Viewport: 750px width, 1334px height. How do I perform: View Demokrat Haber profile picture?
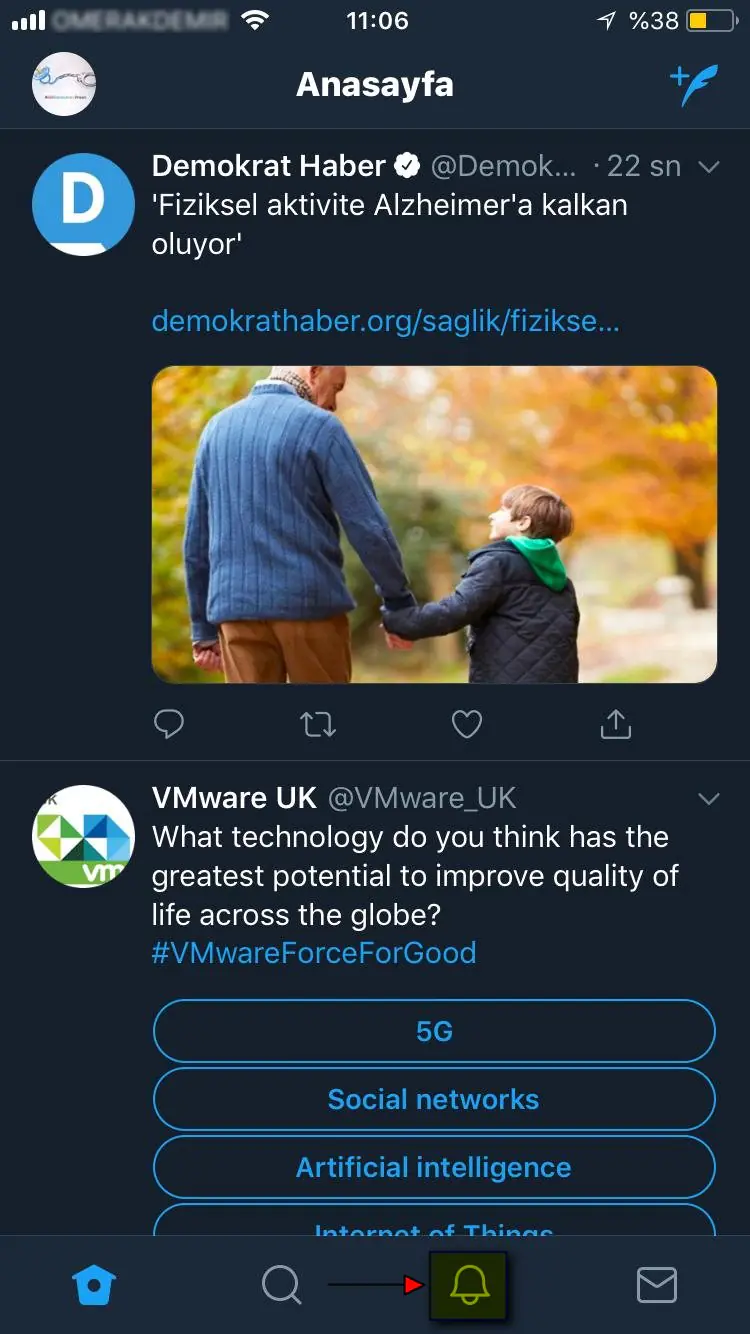[83, 204]
